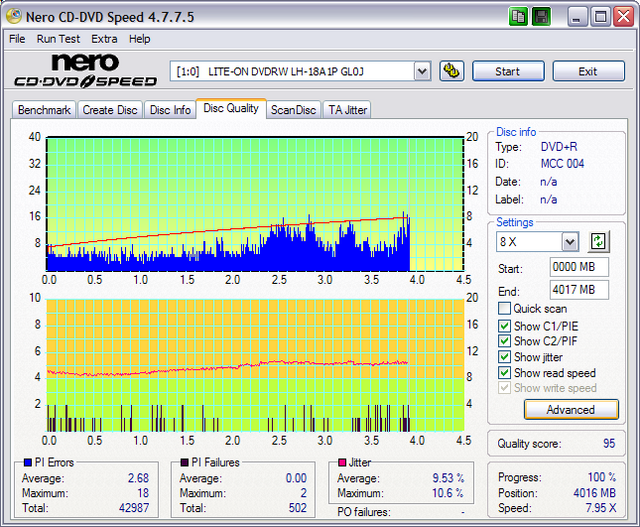Click the pink Jitter legend square

pos(342,463)
